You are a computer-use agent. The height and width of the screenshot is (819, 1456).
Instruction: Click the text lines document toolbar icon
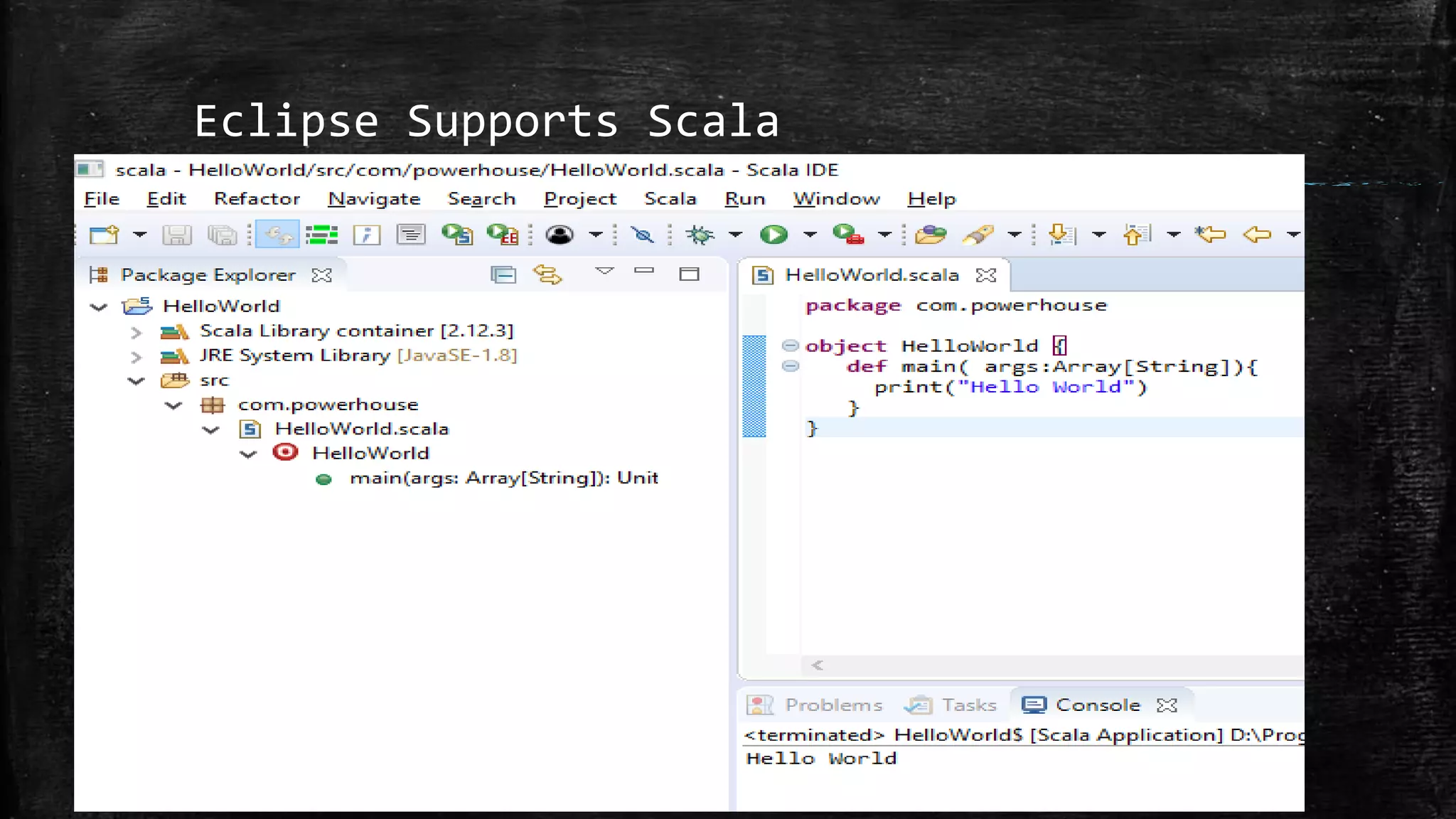[x=411, y=234]
